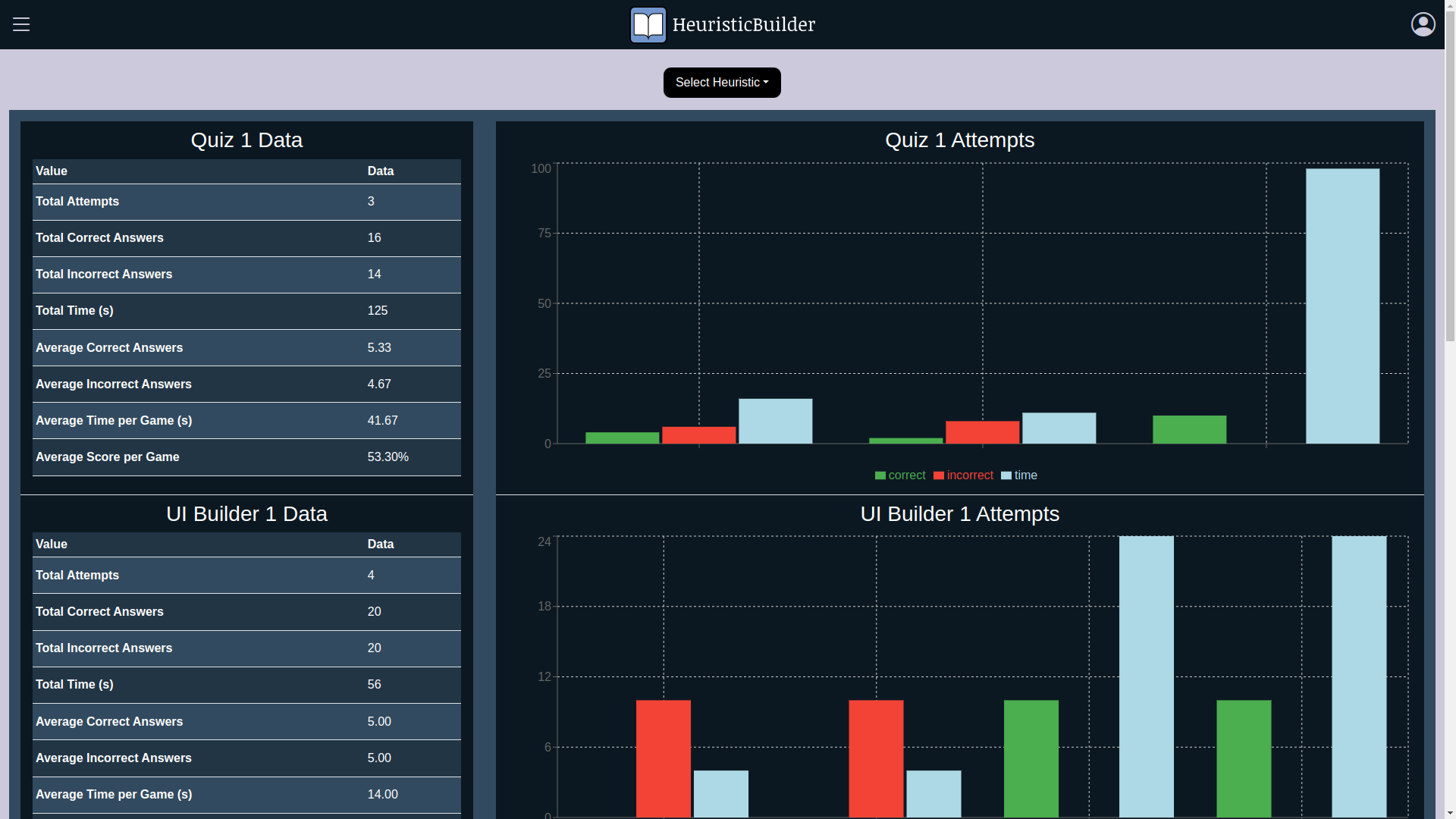
Task: Click the user profile avatar icon
Action: (1423, 24)
